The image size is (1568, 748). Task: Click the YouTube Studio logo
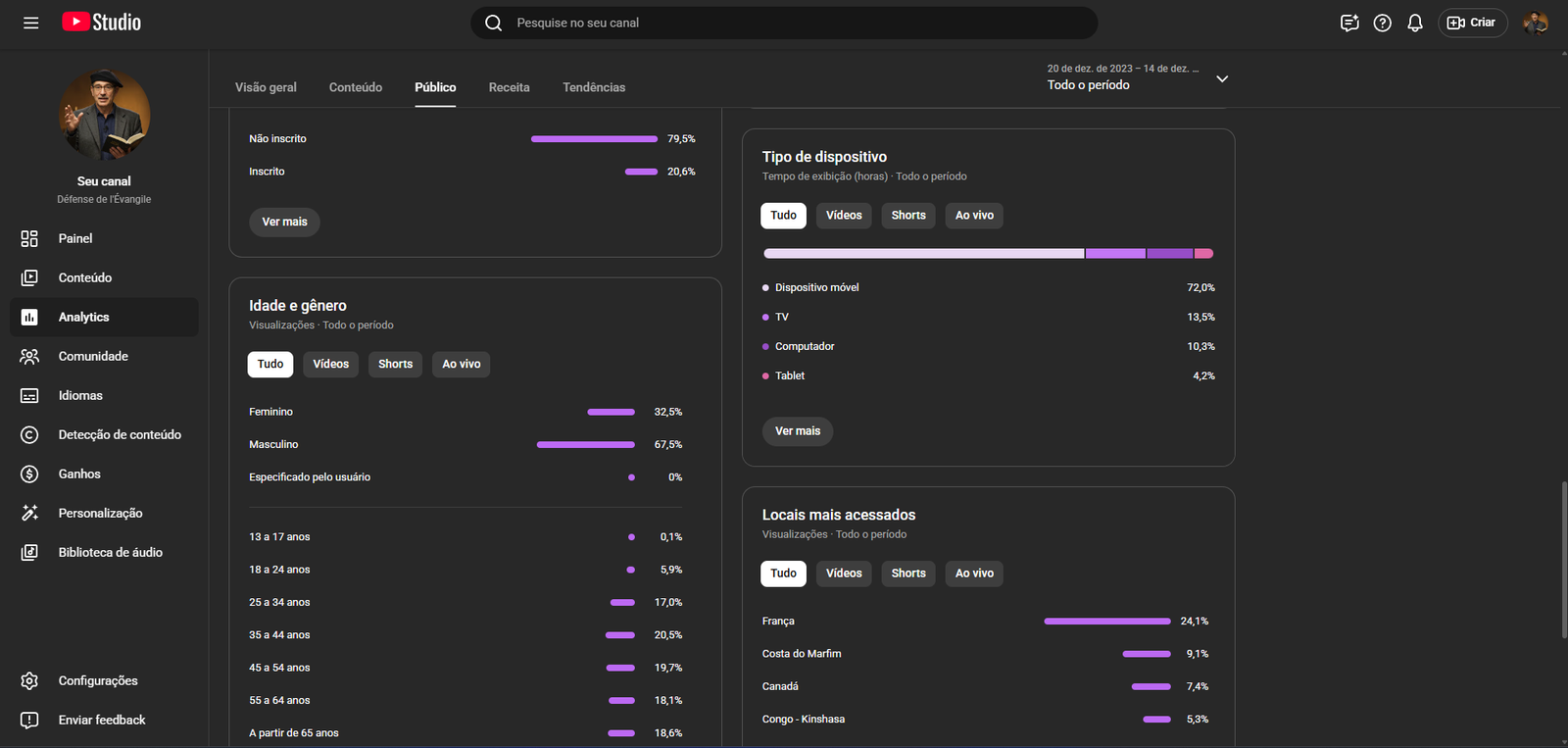click(x=102, y=23)
